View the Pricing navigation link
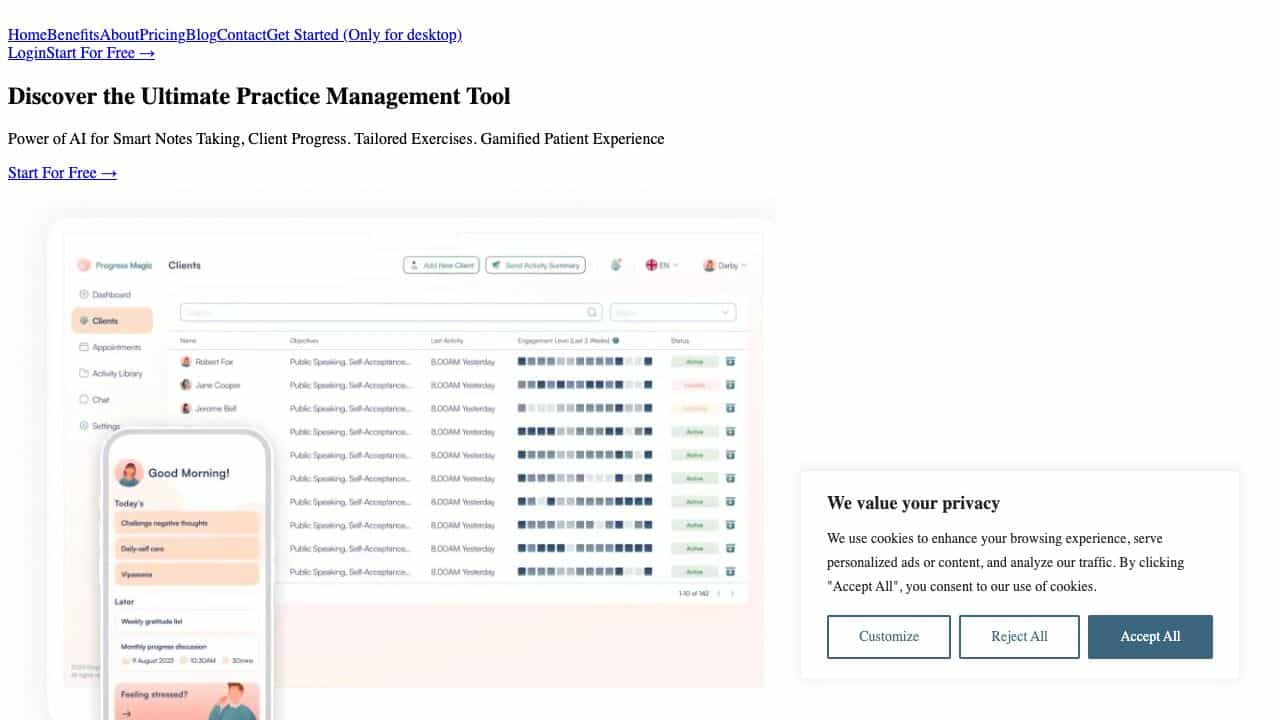Screen dimensions: 1280x720 coord(162,35)
